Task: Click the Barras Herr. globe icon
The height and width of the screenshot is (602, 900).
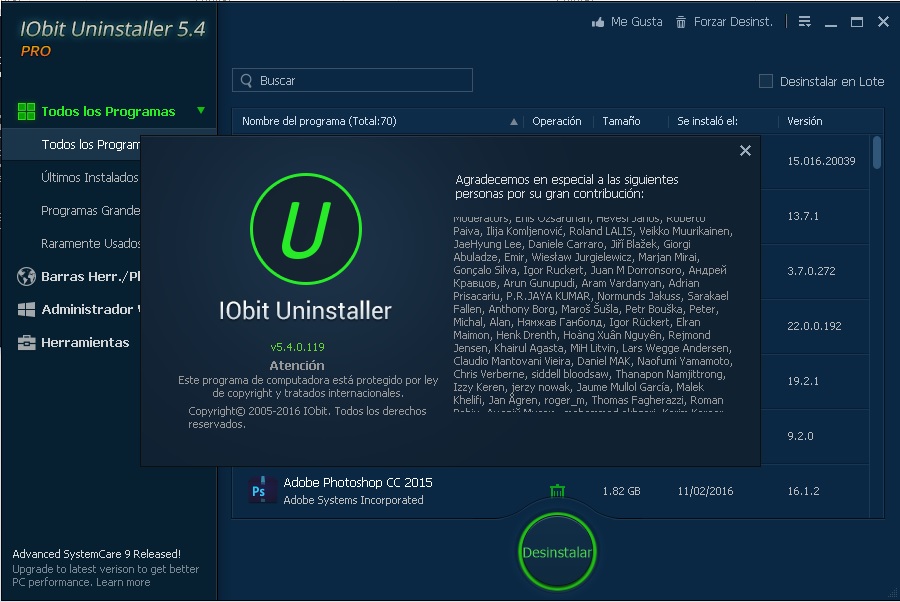Action: click(26, 277)
